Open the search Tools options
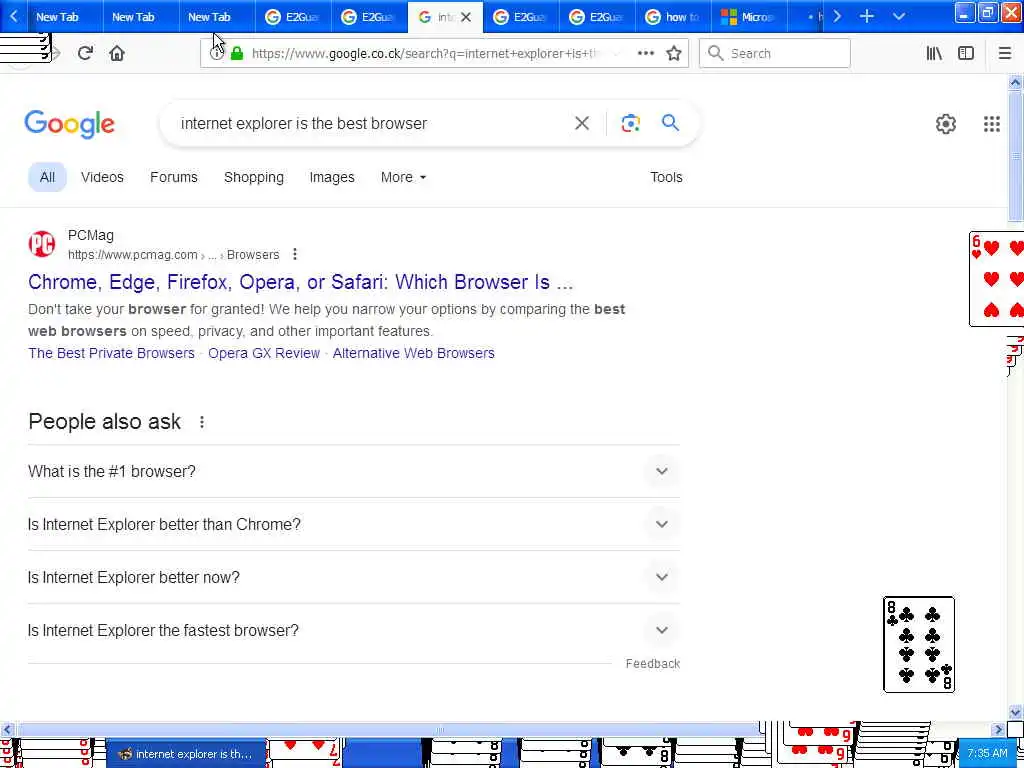 (666, 177)
